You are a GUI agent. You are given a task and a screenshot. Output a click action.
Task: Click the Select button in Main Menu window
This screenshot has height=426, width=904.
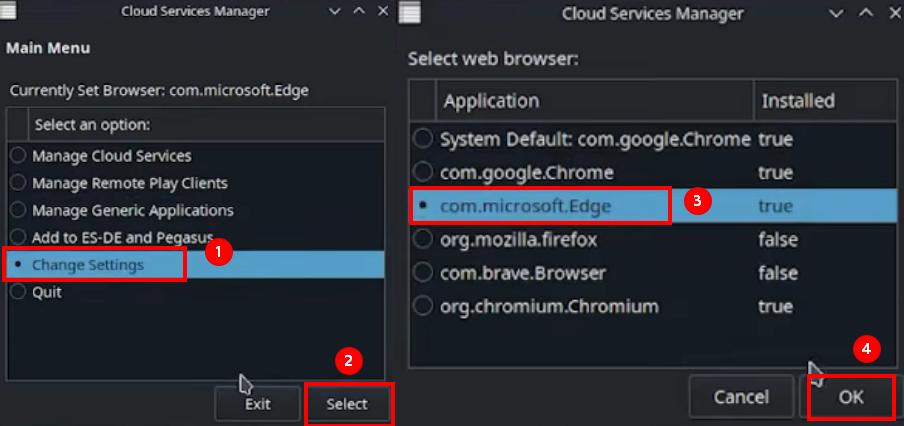pyautogui.click(x=347, y=404)
